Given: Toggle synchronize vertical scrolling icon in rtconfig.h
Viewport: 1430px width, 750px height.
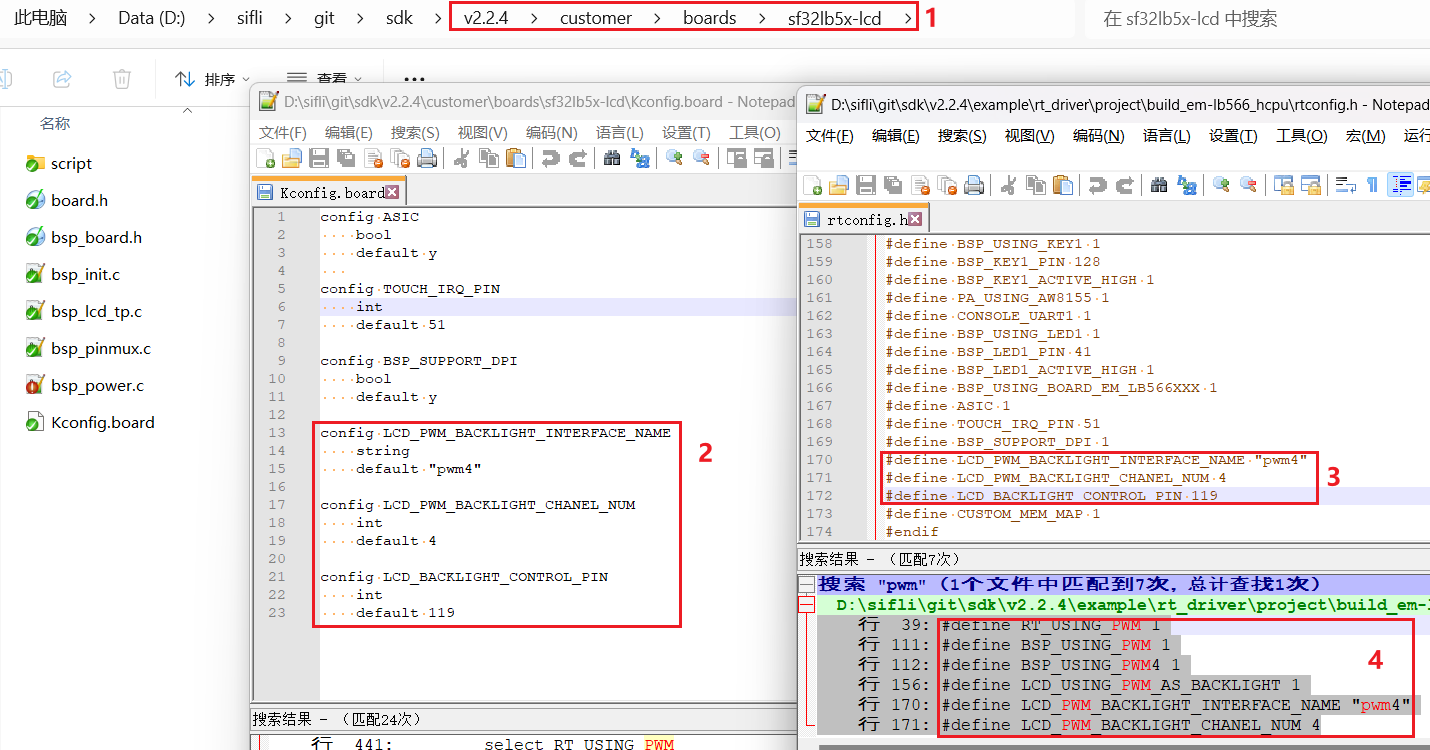Looking at the screenshot, I should pyautogui.click(x=1284, y=185).
